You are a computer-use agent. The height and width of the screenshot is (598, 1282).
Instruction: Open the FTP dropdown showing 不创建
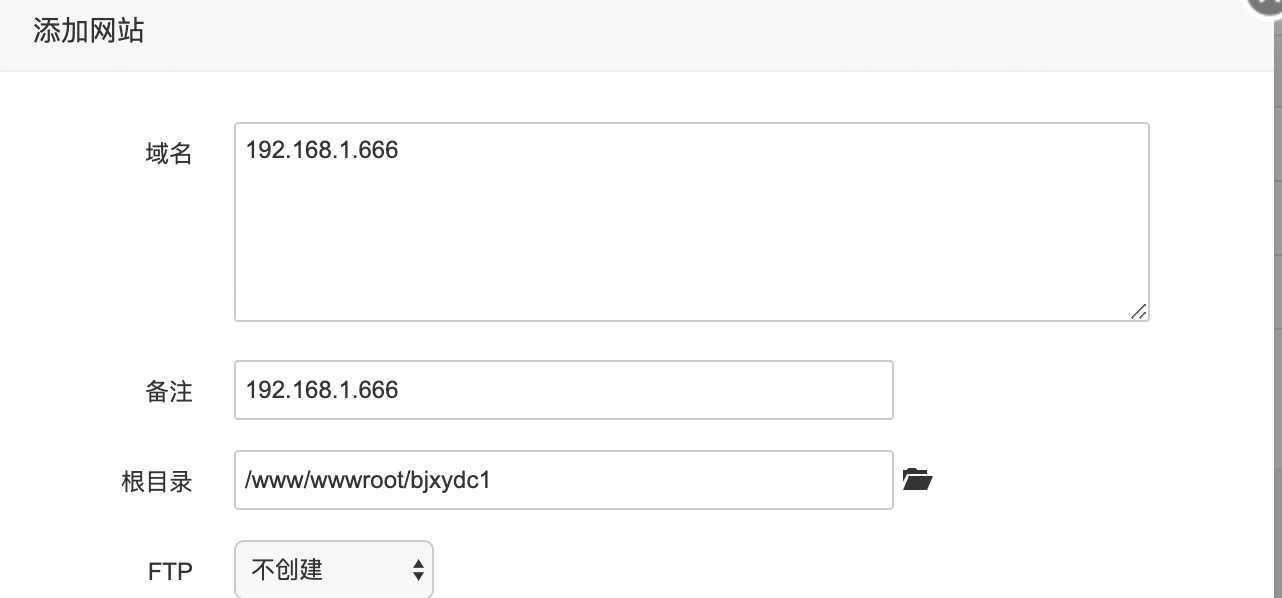coord(333,570)
